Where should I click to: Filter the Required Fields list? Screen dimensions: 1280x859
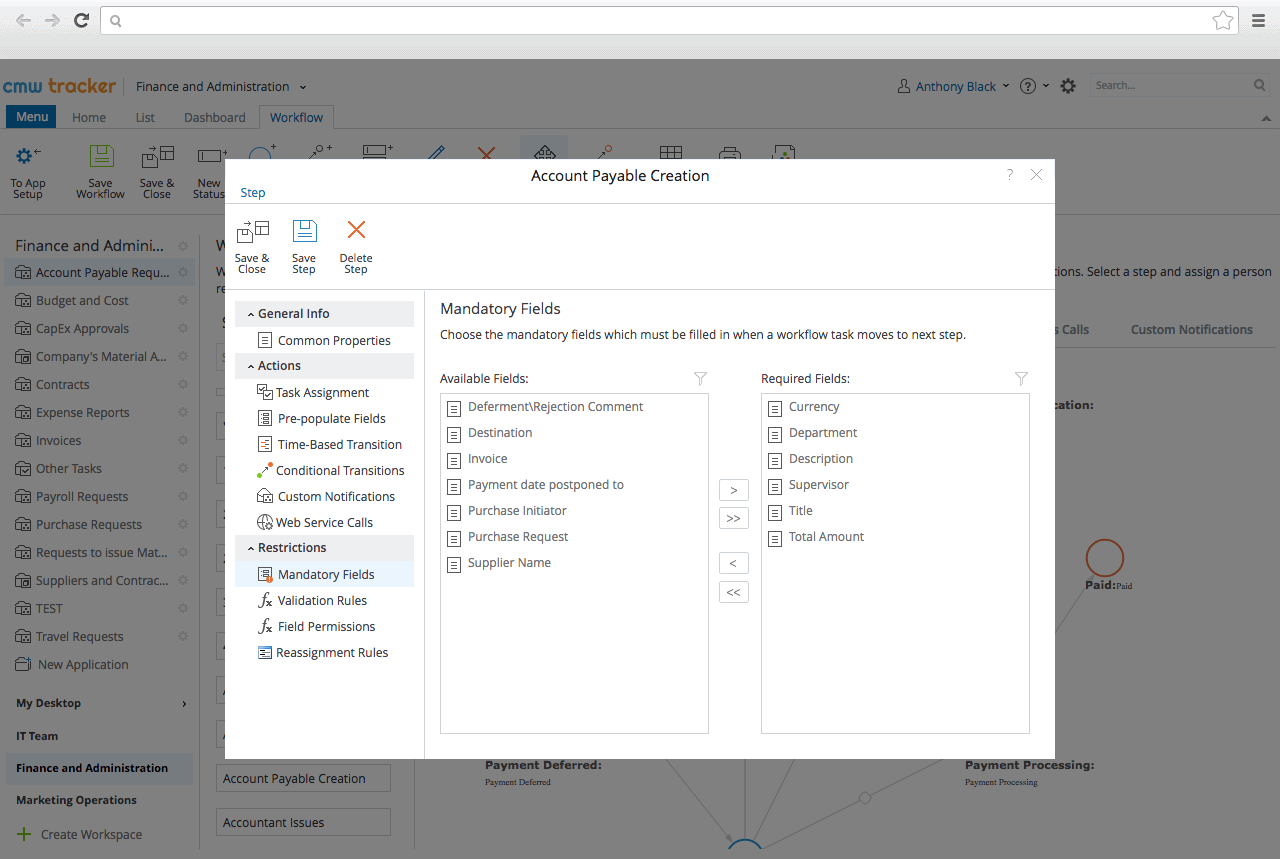[1021, 379]
